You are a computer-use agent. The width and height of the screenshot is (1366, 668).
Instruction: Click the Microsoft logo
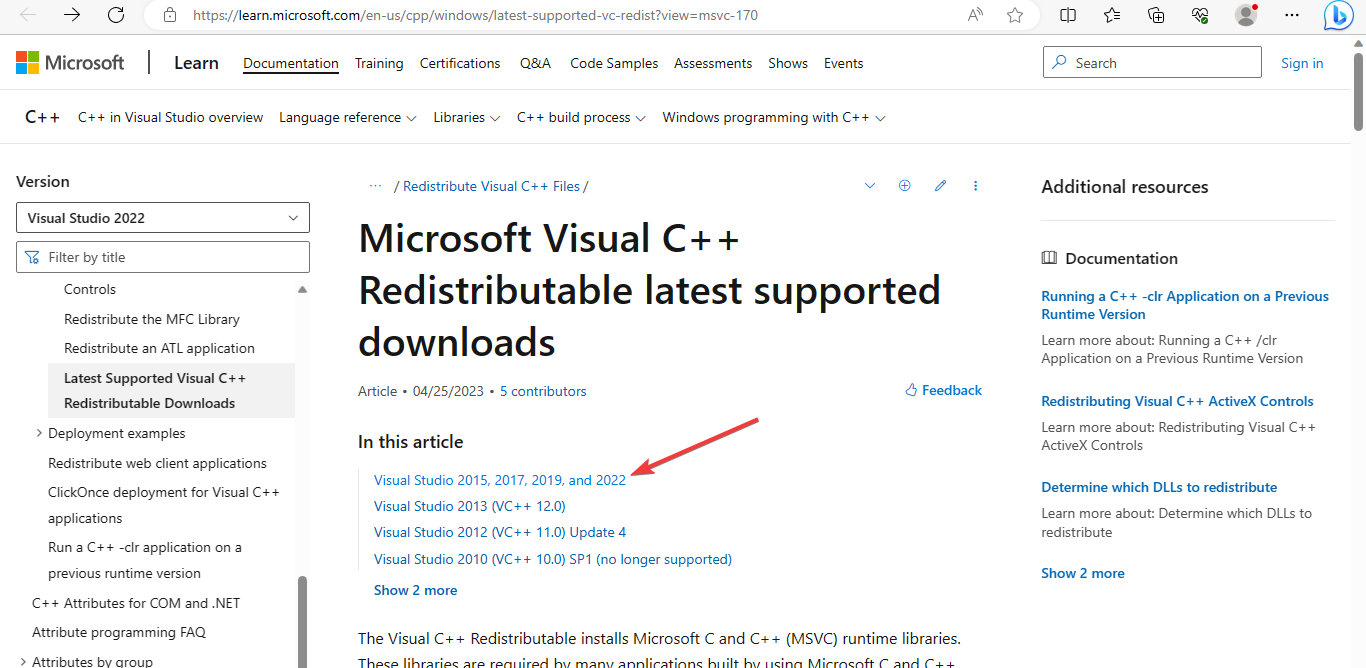pyautogui.click(x=70, y=63)
